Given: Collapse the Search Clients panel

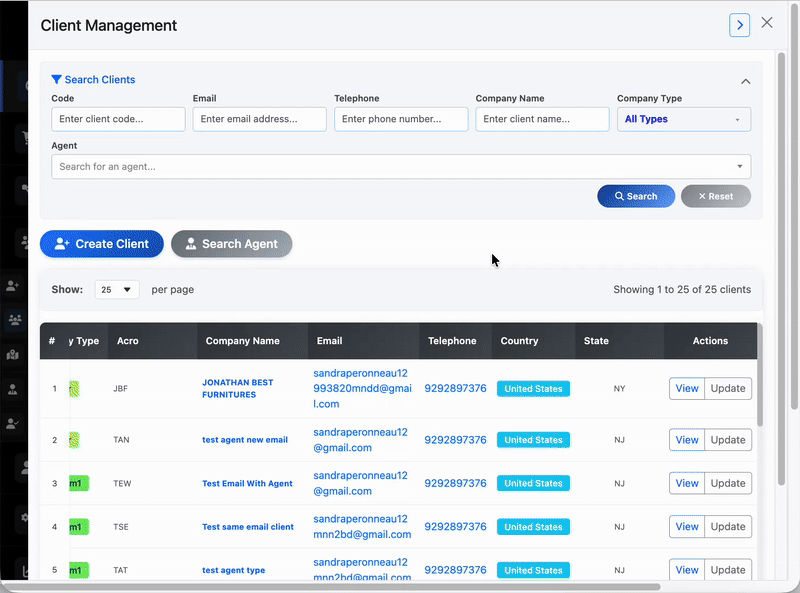Looking at the screenshot, I should 745,81.
